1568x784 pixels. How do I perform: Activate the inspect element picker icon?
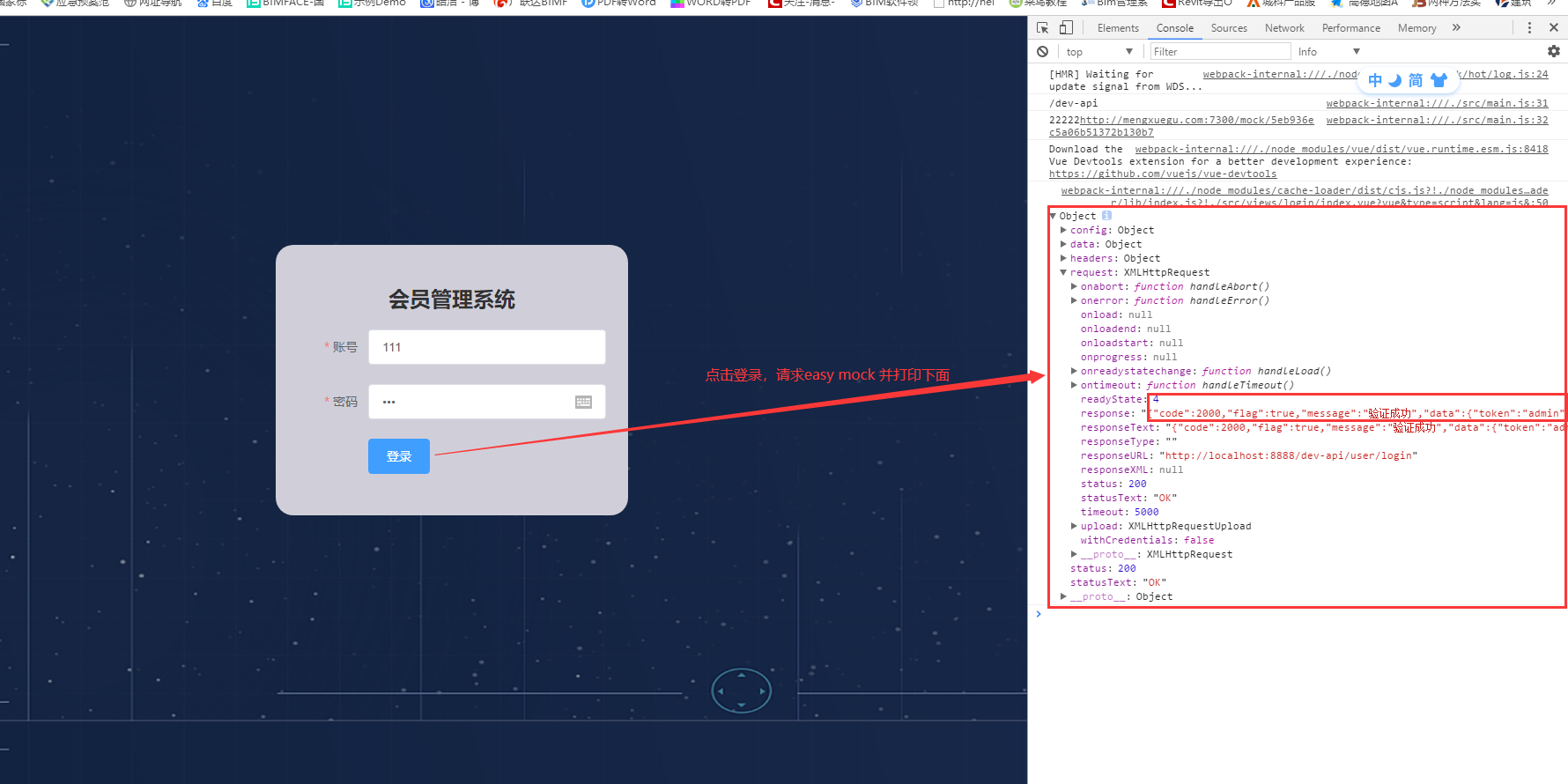pyautogui.click(x=1043, y=27)
